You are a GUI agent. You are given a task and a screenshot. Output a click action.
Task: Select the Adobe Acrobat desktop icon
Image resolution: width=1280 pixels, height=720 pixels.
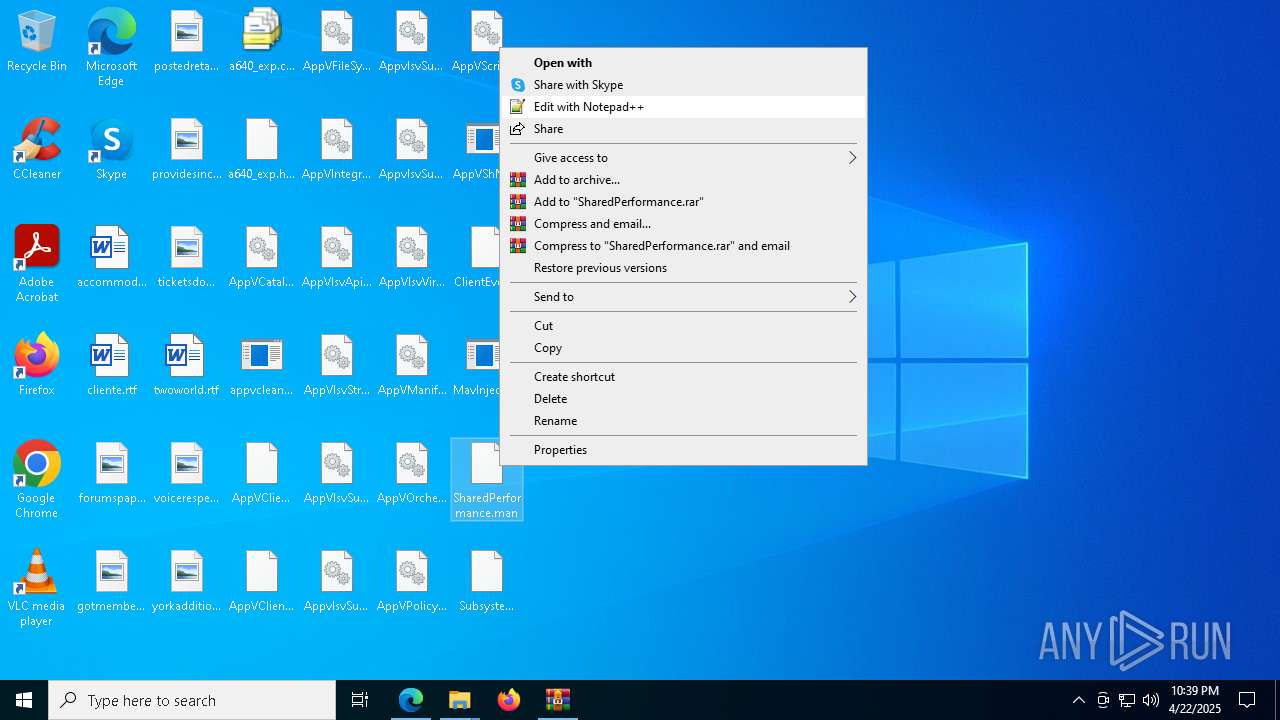coord(37,264)
